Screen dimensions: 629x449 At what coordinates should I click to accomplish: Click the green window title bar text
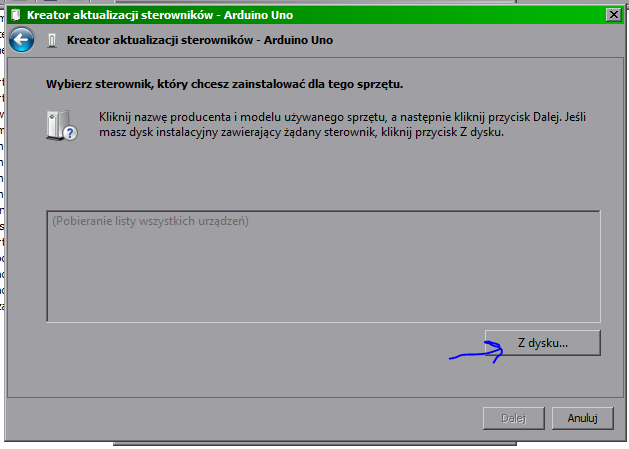tap(138, 15)
